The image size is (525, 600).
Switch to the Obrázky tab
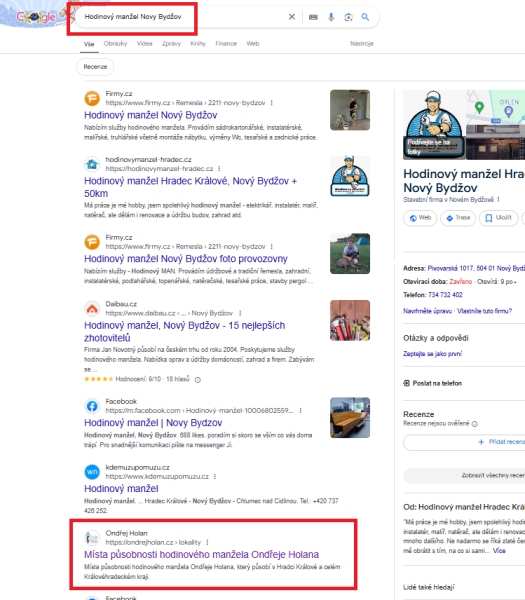click(x=115, y=44)
